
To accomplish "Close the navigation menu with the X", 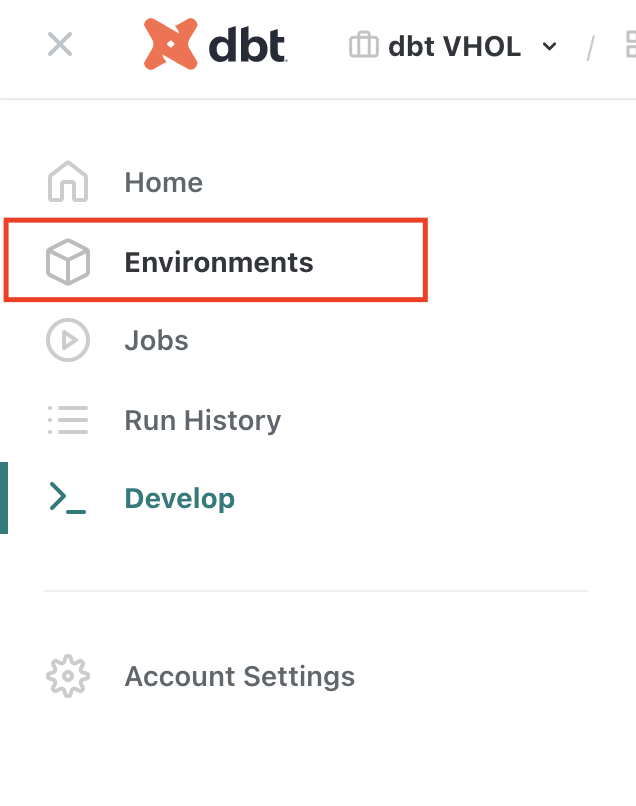I will tap(60, 45).
